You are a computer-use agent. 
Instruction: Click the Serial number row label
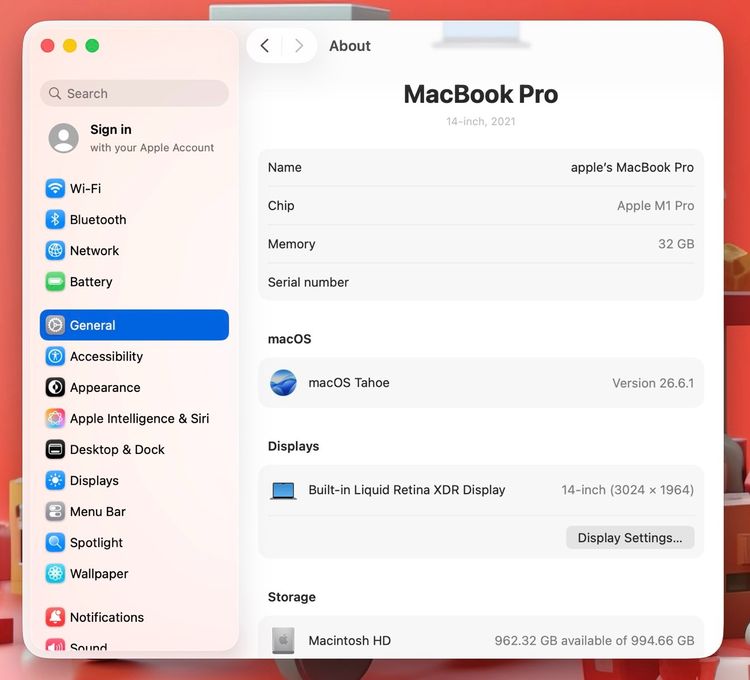(x=308, y=282)
